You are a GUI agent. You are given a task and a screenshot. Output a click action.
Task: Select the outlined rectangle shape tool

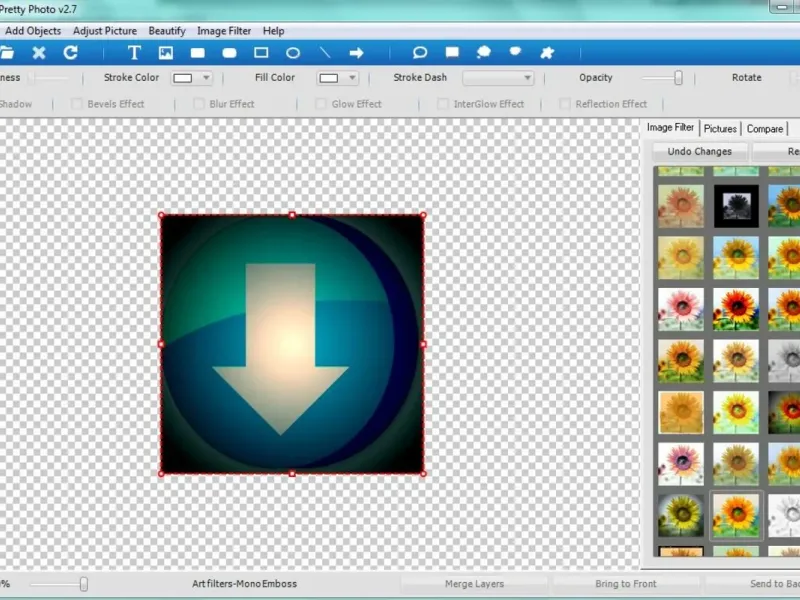261,53
